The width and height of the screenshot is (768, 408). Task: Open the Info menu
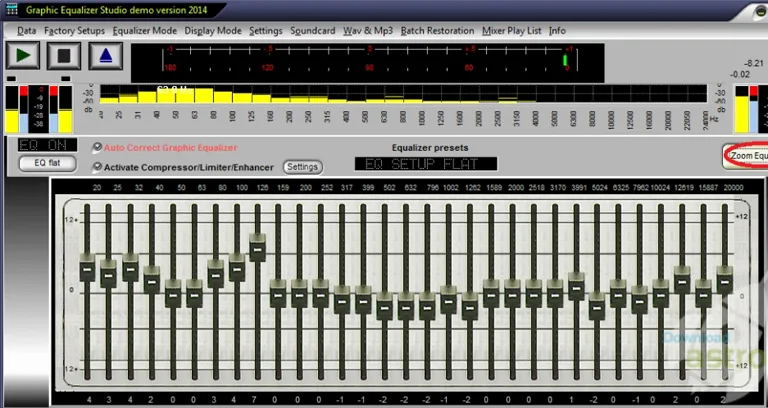[x=557, y=31]
